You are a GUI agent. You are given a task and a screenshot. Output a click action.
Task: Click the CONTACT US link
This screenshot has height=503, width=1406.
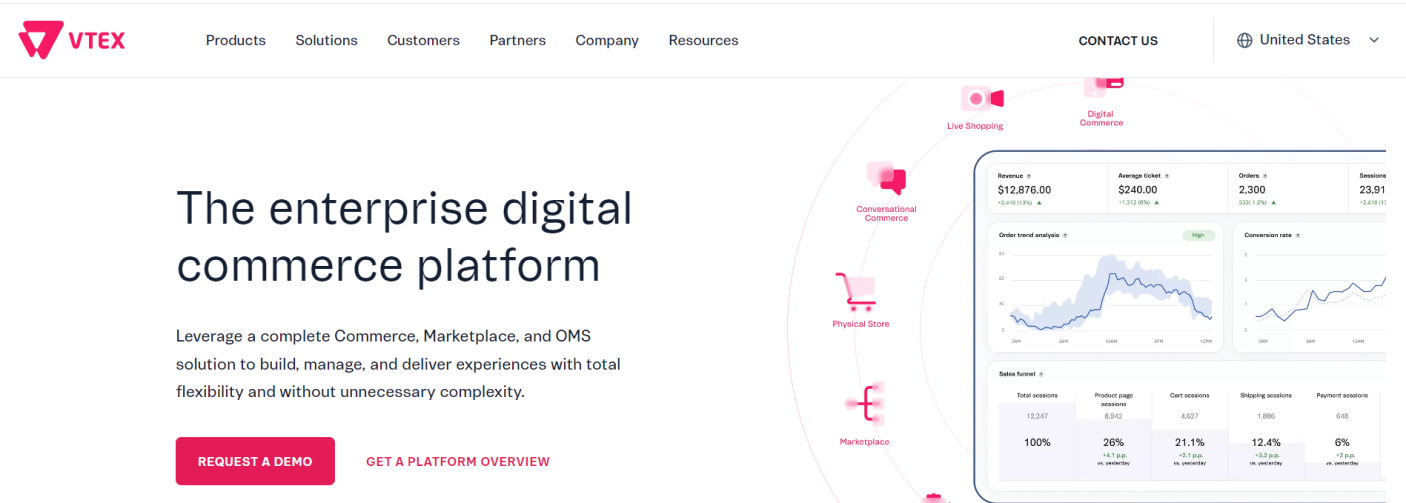[1118, 41]
